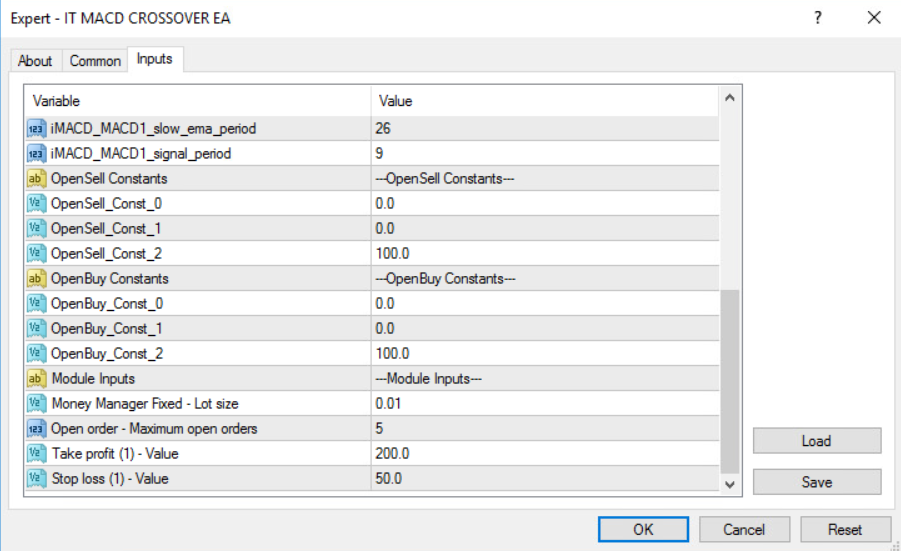Click the scroll up arrow in inputs list
This screenshot has height=551, width=901.
[730, 98]
